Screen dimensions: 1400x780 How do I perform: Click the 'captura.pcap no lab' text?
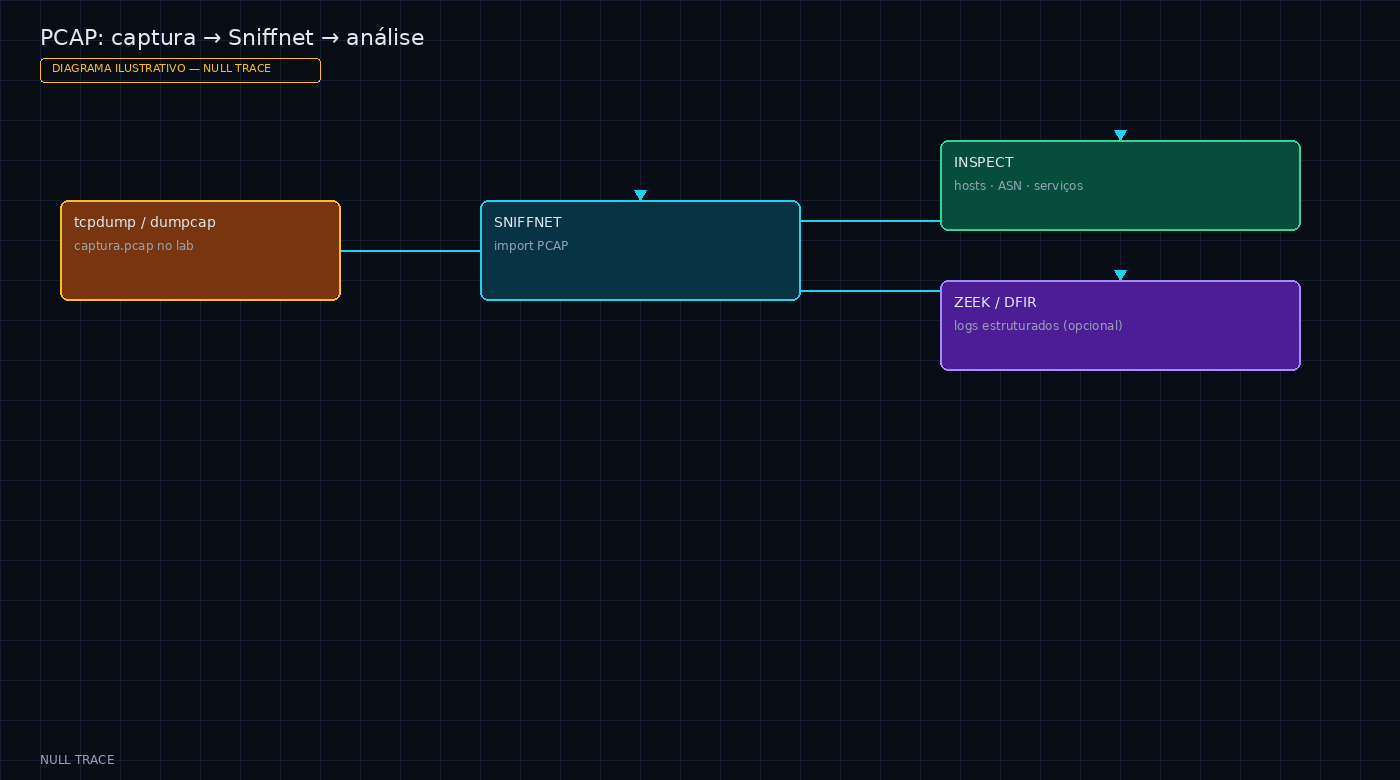coord(134,246)
